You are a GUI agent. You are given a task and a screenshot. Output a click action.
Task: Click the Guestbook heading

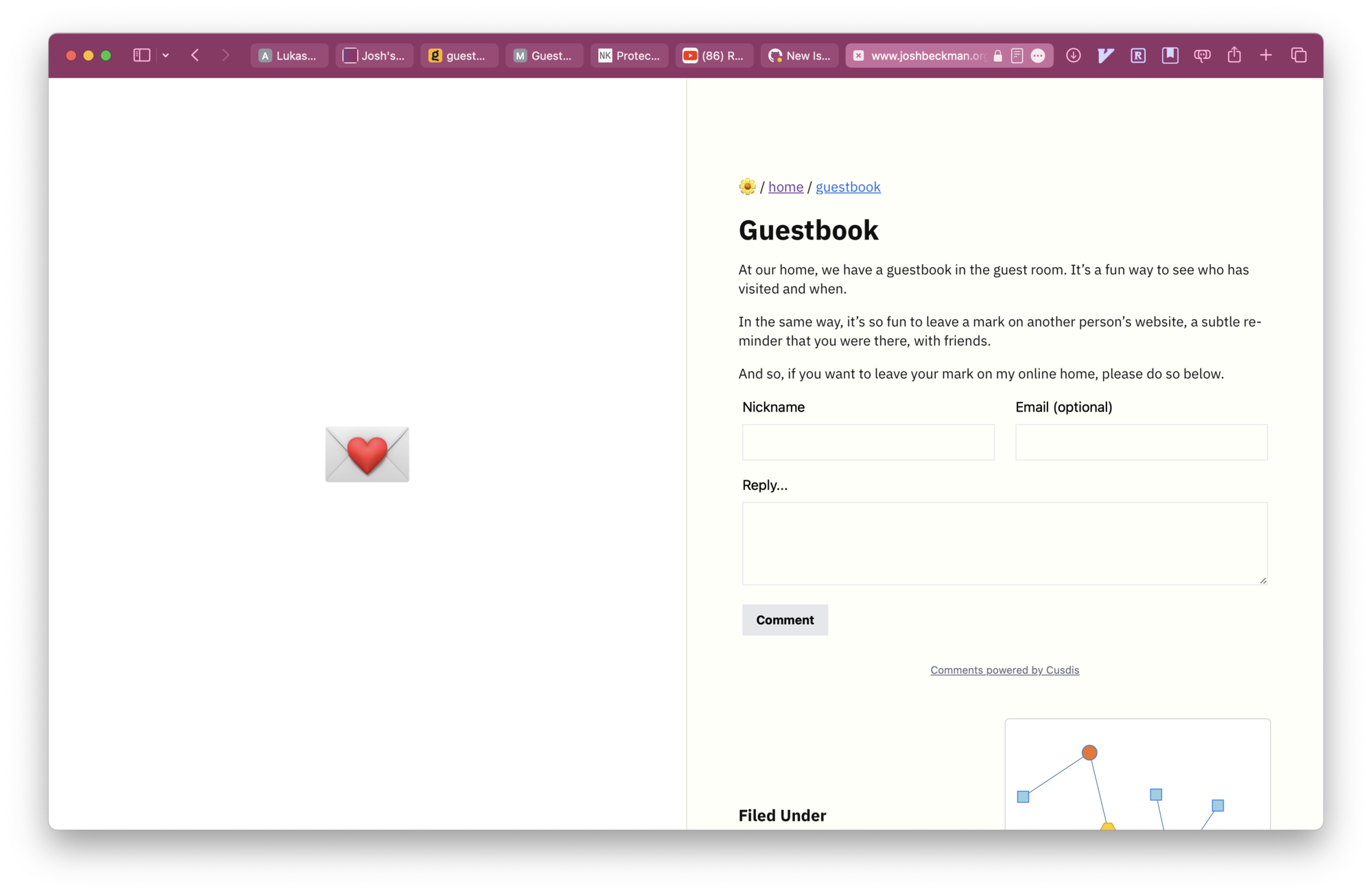point(808,230)
